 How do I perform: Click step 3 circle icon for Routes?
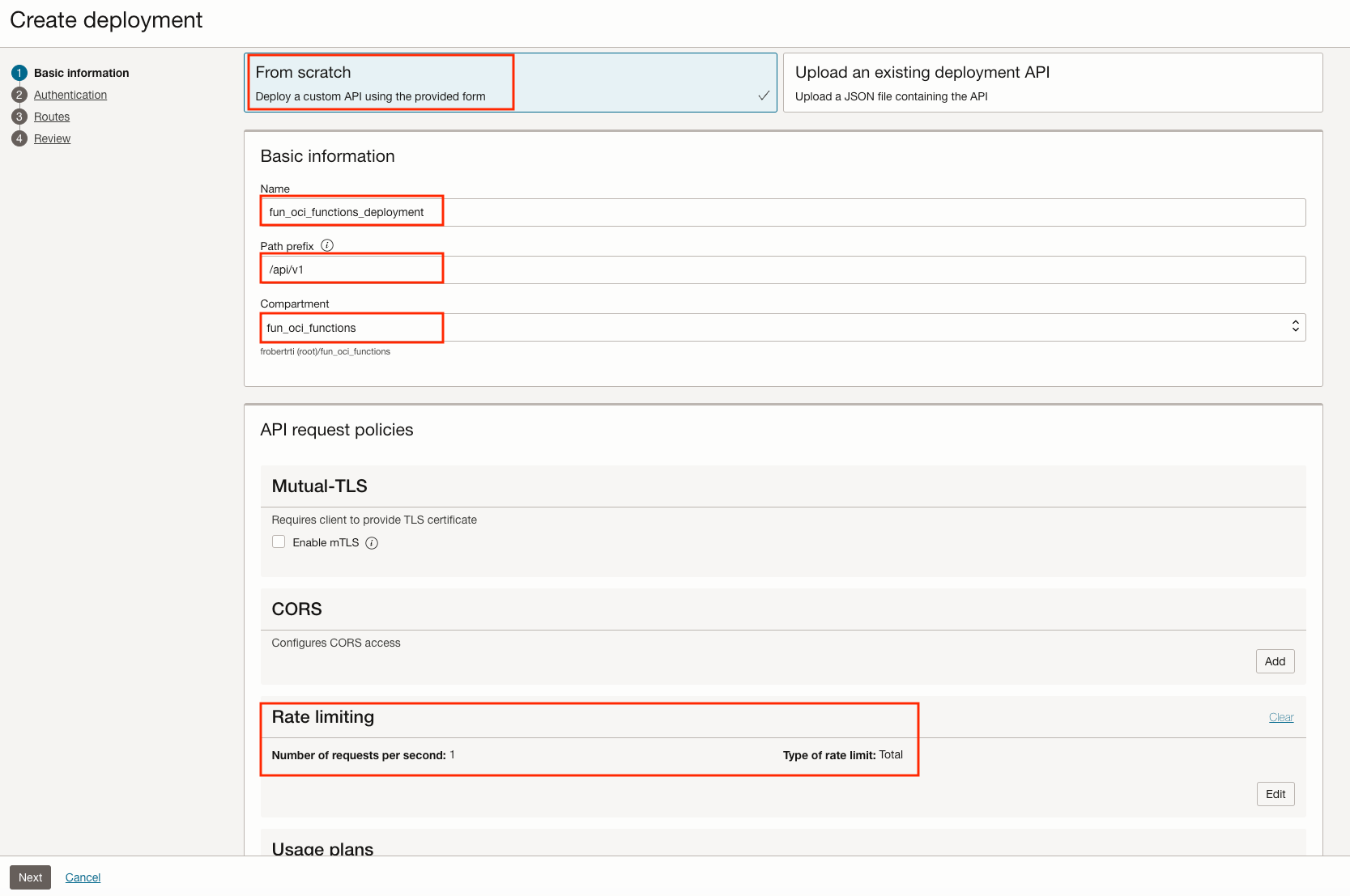(x=19, y=117)
